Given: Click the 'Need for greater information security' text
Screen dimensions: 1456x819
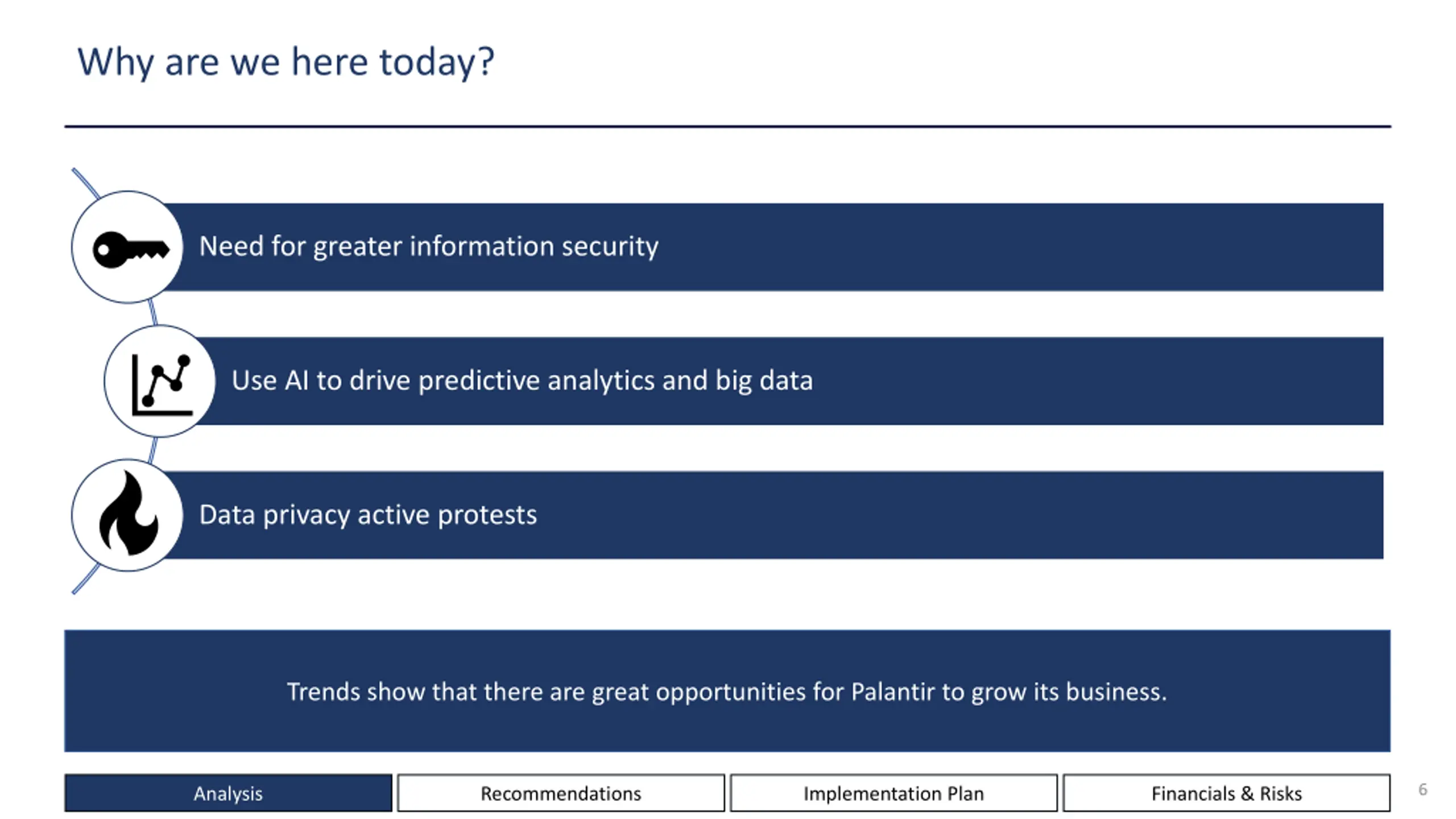Looking at the screenshot, I should (x=428, y=247).
